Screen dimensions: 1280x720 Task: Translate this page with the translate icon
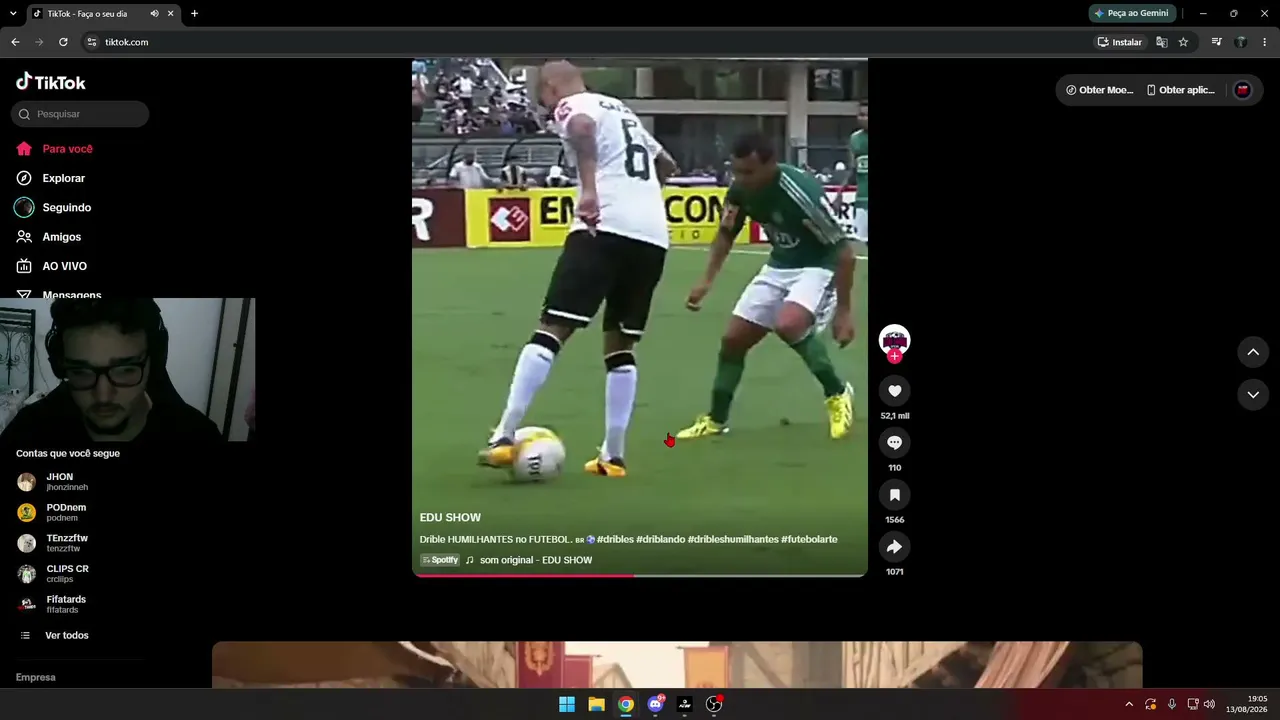pos(1162,42)
